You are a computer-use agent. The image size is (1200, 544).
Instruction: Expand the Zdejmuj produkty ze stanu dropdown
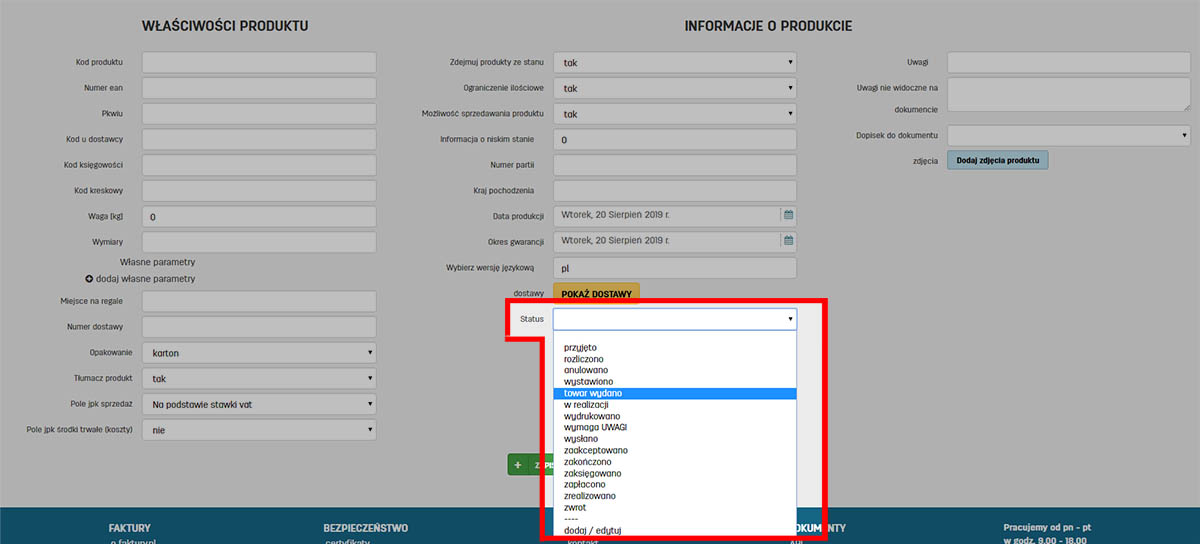point(674,62)
